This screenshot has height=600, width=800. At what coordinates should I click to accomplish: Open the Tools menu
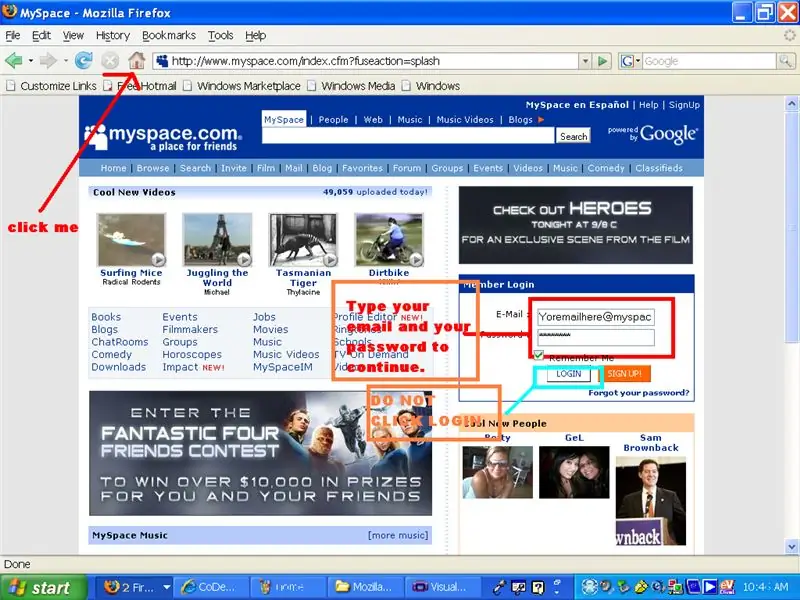(220, 35)
